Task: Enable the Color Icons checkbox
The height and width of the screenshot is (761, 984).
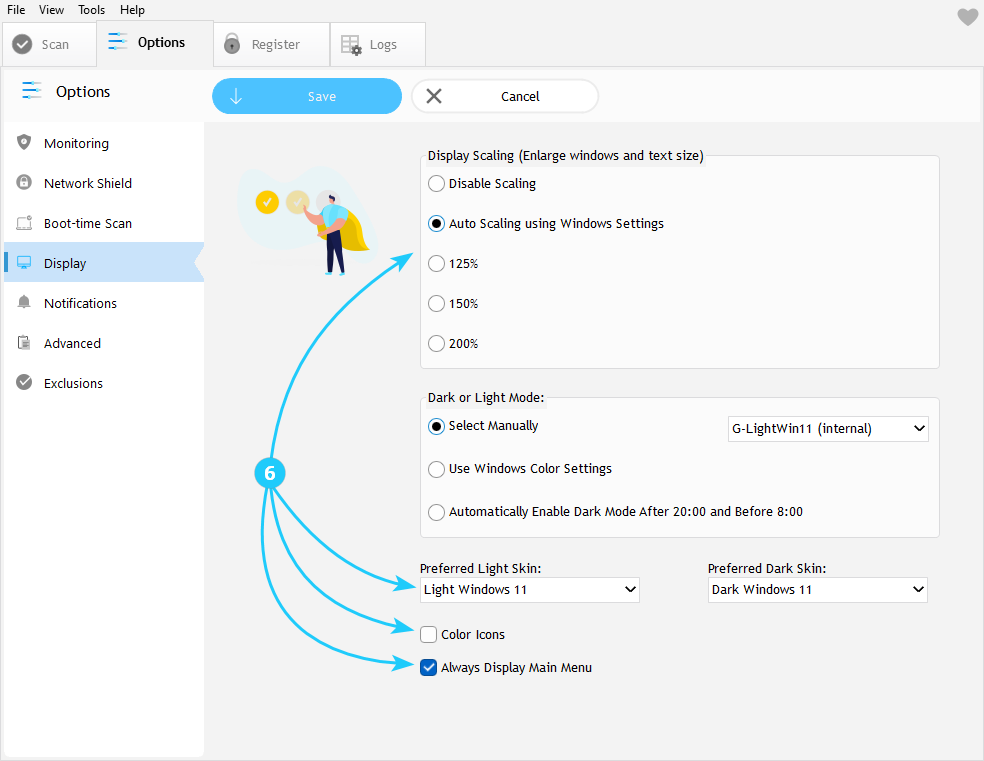Action: coord(429,634)
